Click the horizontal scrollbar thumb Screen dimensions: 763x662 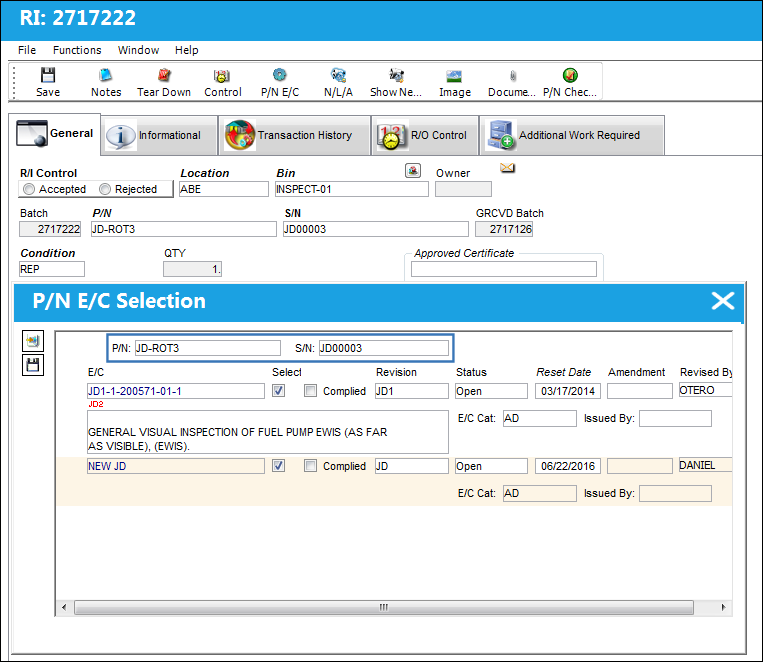(x=384, y=607)
